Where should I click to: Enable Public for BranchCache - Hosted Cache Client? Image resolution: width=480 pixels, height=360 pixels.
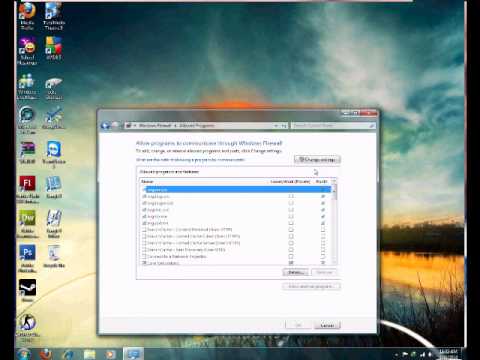[x=323, y=236]
